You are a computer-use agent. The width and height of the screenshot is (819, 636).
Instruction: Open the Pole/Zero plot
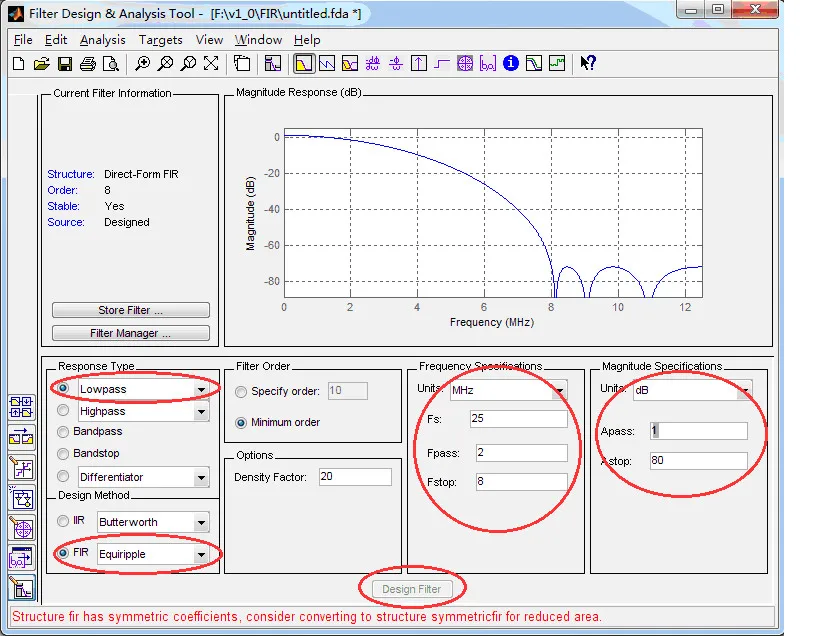465,64
